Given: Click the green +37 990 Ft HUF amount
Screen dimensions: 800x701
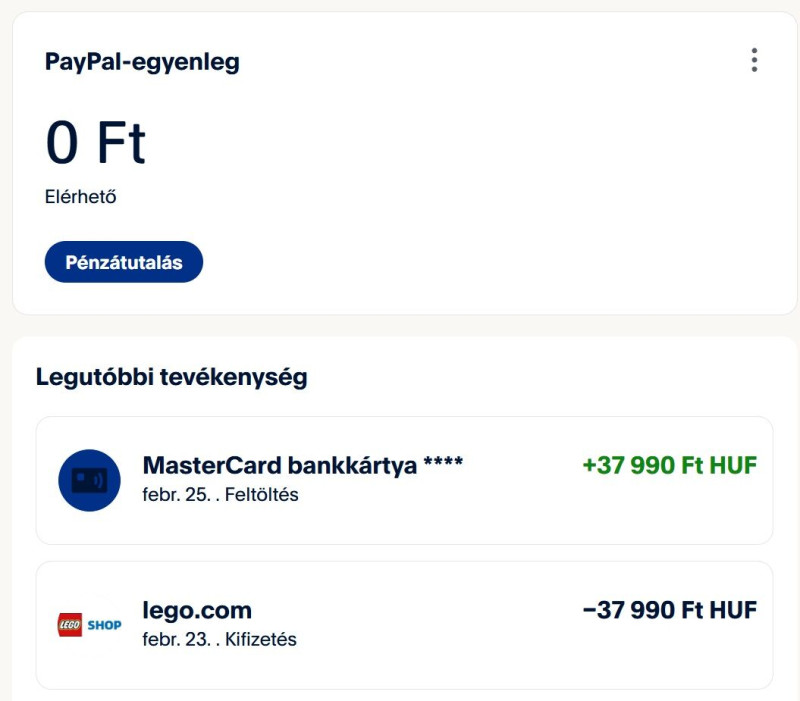Looking at the screenshot, I should 669,465.
